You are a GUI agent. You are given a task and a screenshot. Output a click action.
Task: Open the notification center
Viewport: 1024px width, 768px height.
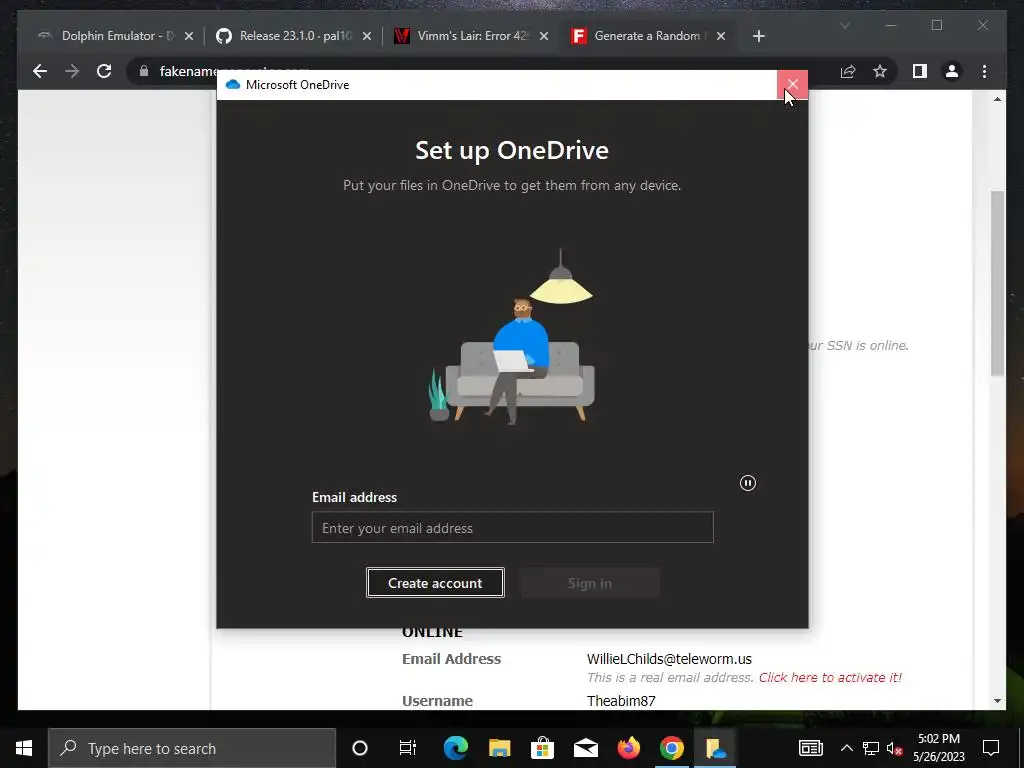coord(991,748)
